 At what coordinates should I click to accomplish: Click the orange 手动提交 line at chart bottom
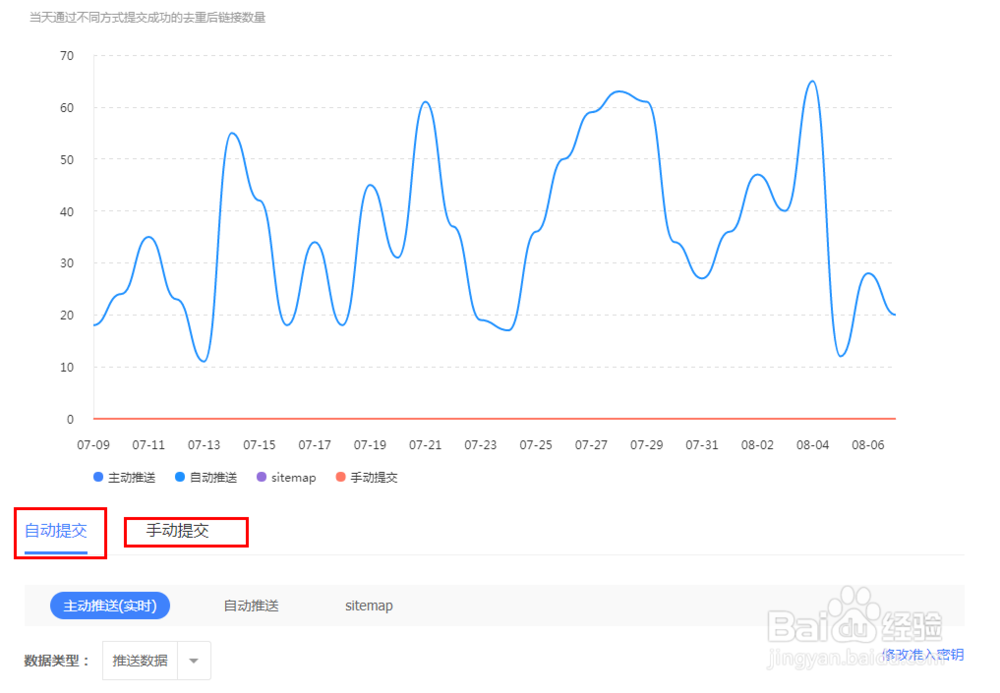500,419
